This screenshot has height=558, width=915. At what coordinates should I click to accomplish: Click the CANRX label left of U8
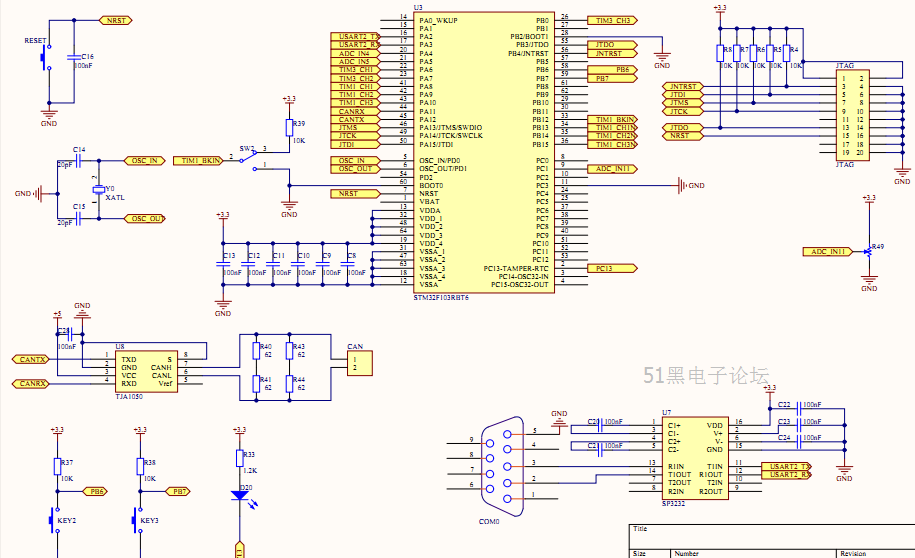pos(32,383)
